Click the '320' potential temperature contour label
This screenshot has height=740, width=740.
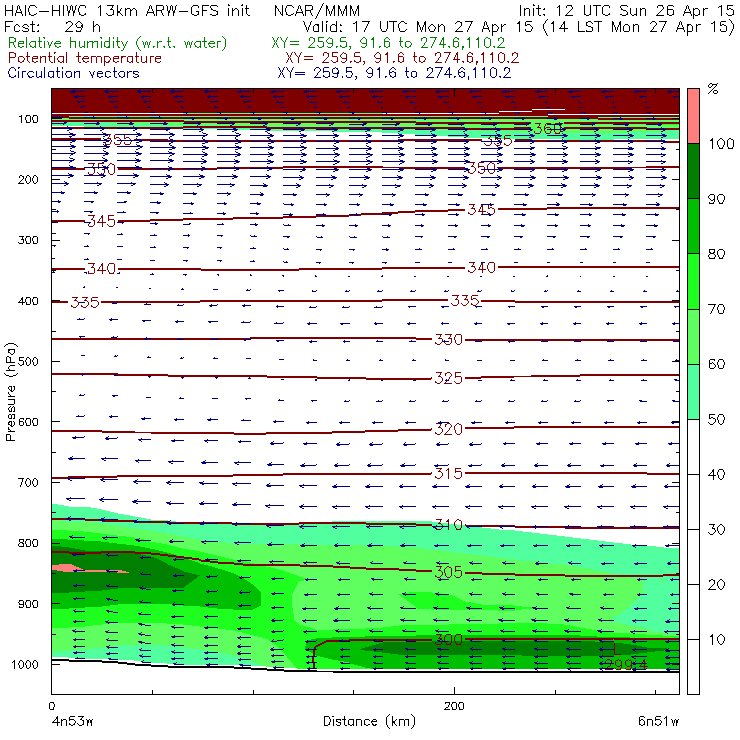pos(448,429)
